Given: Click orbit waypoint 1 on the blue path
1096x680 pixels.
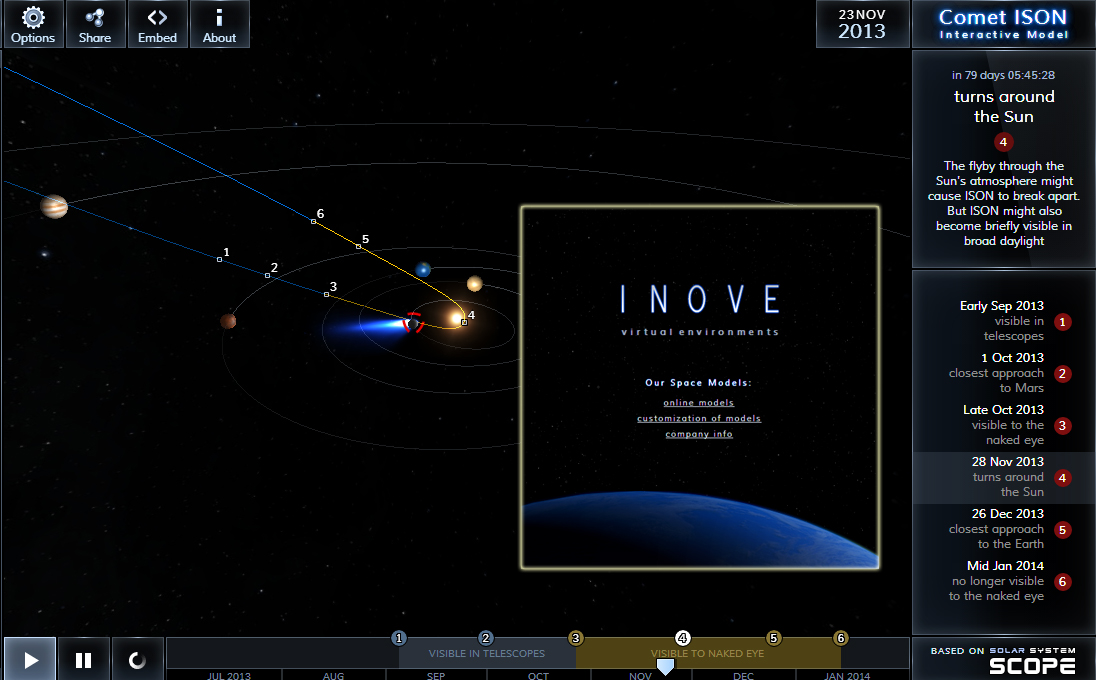Looking at the screenshot, I should tap(219, 259).
